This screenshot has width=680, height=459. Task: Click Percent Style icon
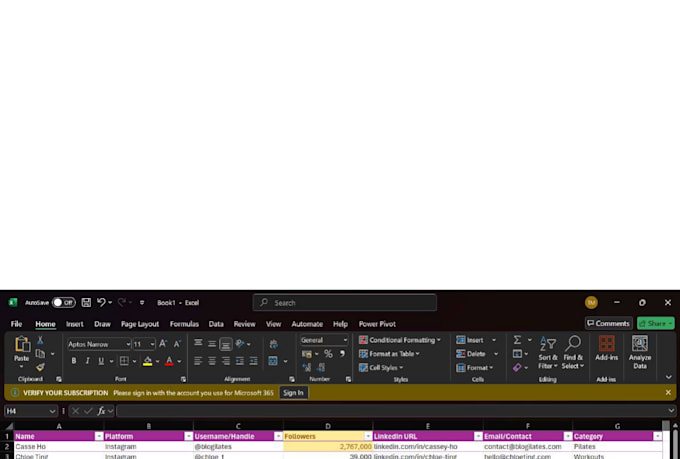pyautogui.click(x=328, y=354)
